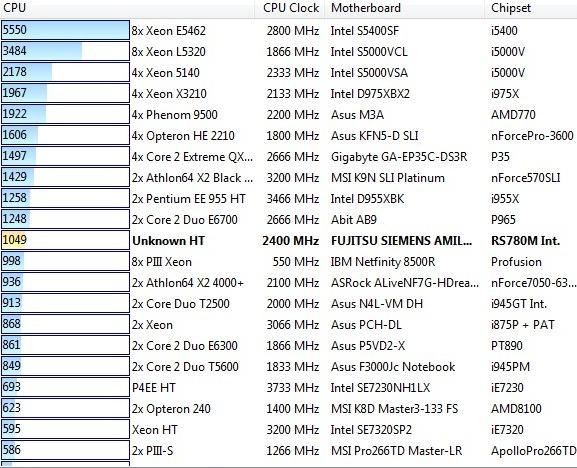This screenshot has height=468, width=577.
Task: Select the Xeon HT 3200 MHz row
Action: [x=288, y=429]
